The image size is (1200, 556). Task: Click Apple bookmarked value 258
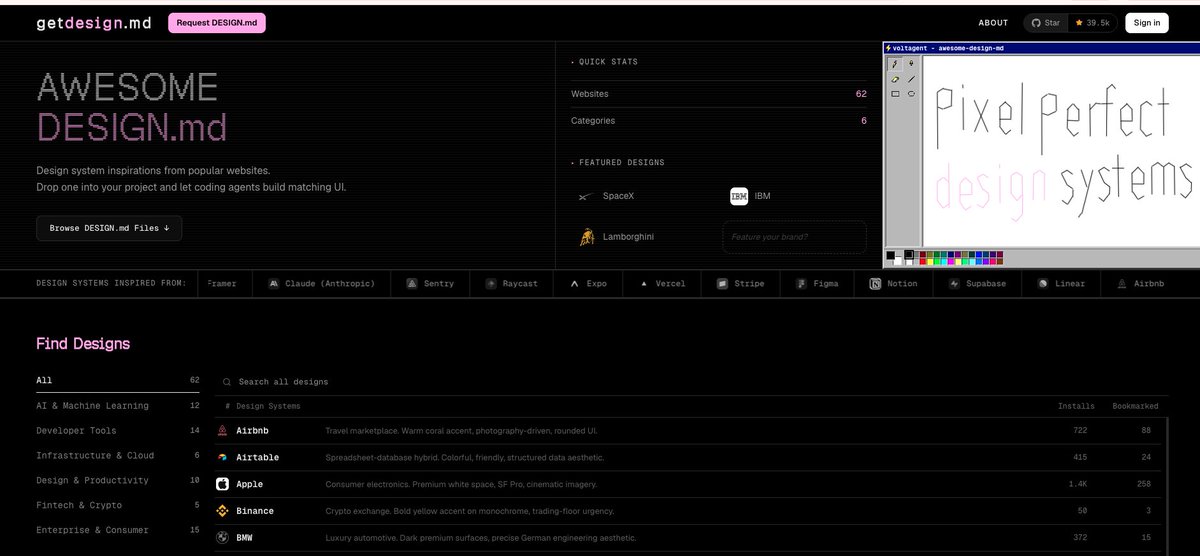1144,484
